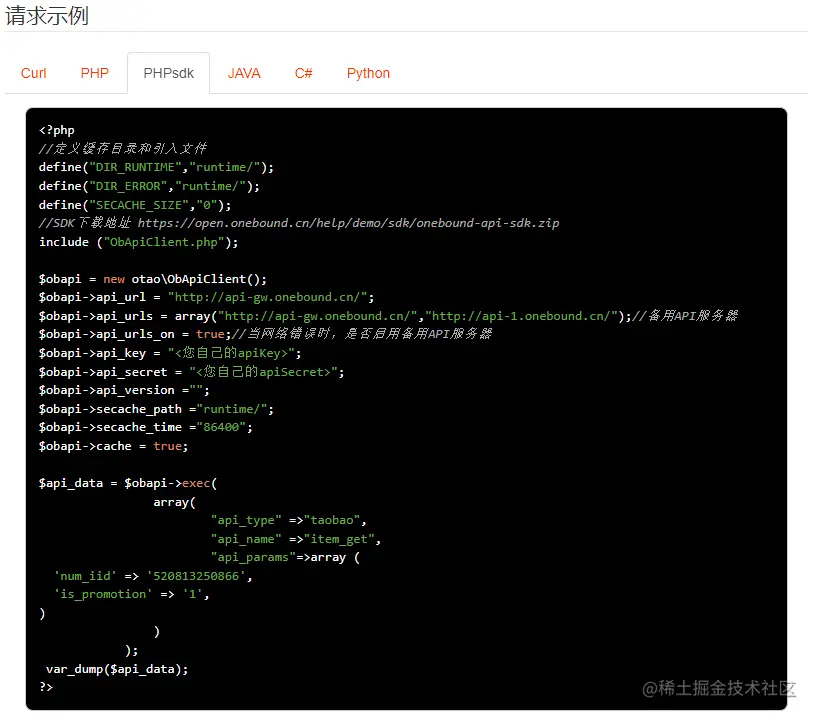Click the <?php opening tag line

[57, 130]
